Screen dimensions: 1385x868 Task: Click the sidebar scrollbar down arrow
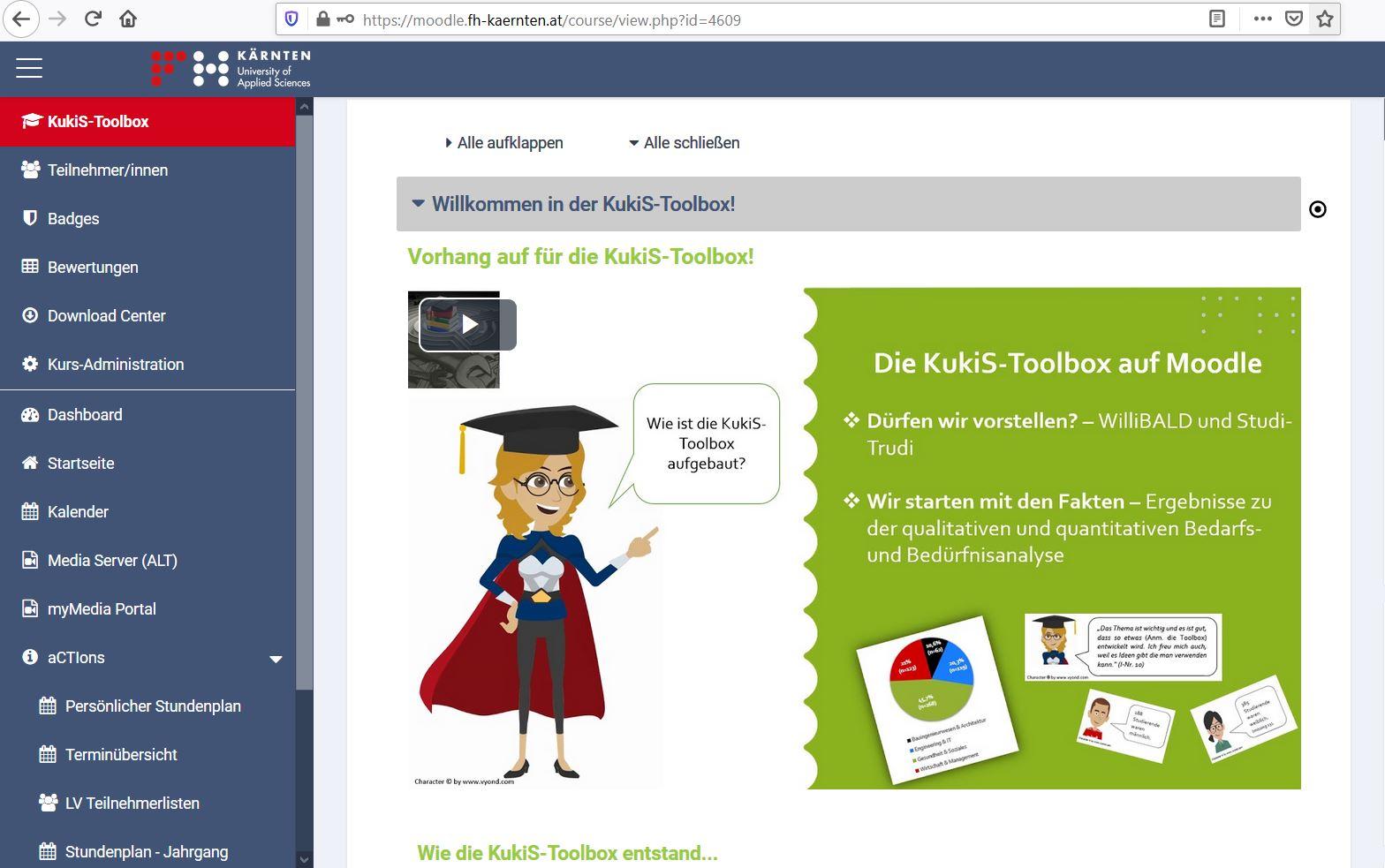(305, 858)
